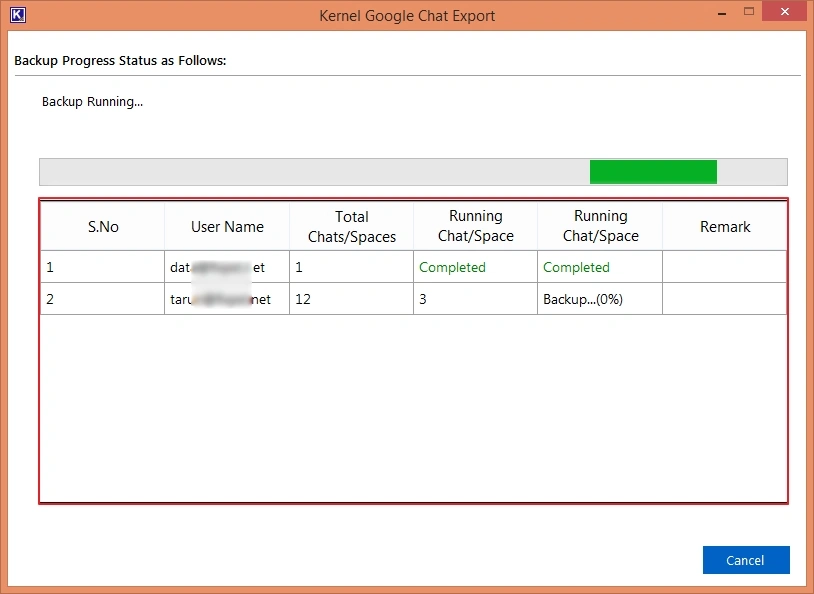Select the Remark column header
Screen dimensions: 814x594
pyautogui.click(x=725, y=226)
